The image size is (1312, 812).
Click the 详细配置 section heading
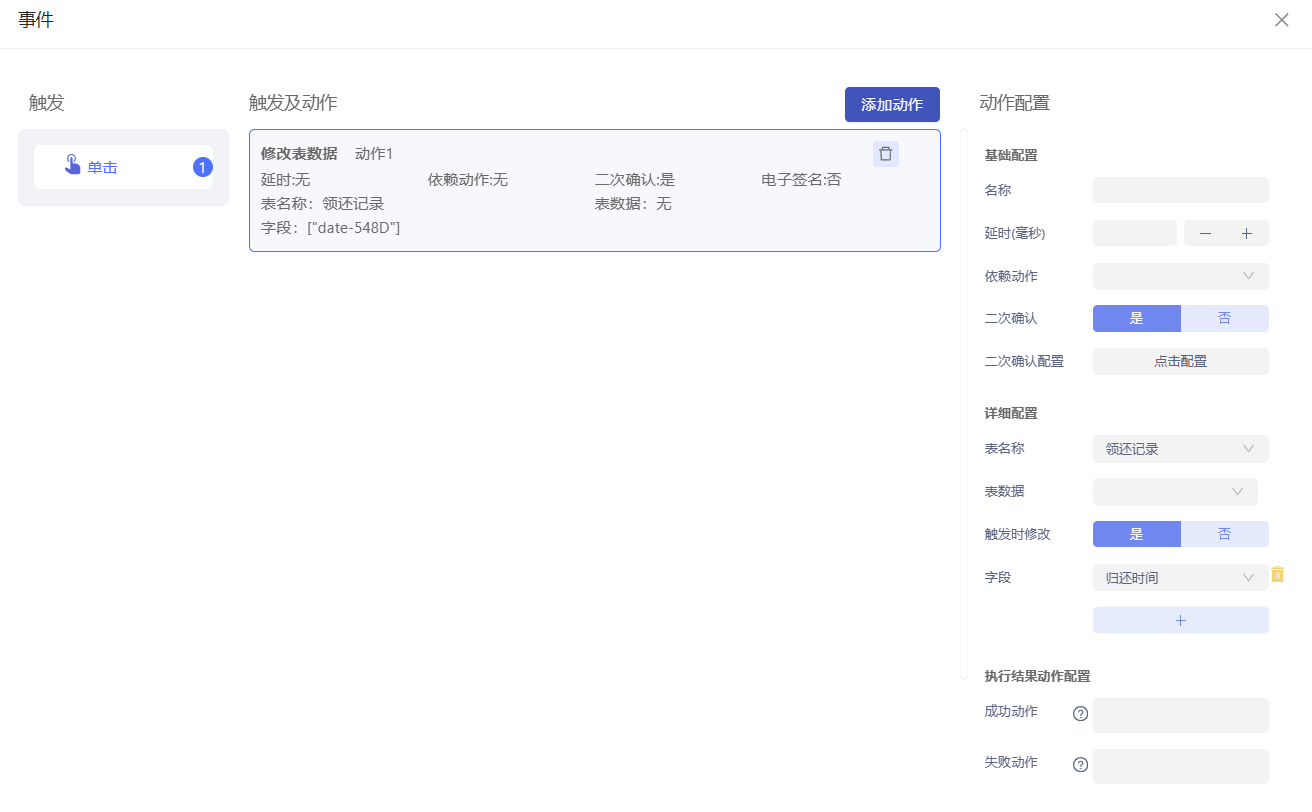tap(1011, 413)
